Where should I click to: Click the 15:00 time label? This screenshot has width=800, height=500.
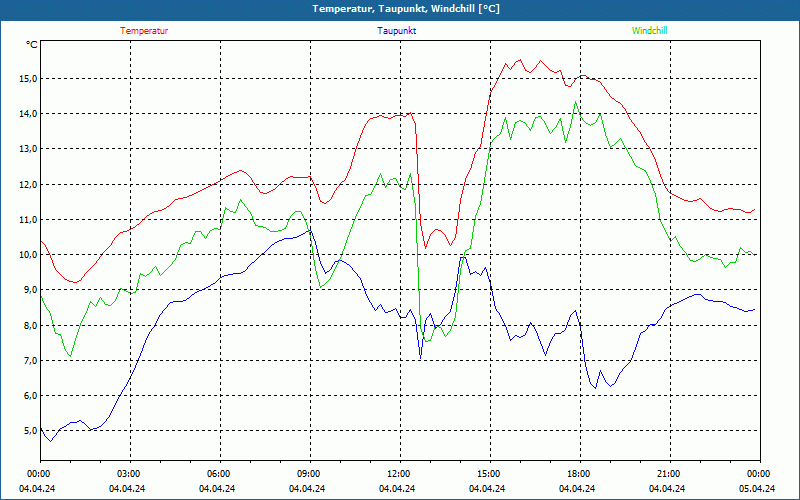[x=488, y=474]
